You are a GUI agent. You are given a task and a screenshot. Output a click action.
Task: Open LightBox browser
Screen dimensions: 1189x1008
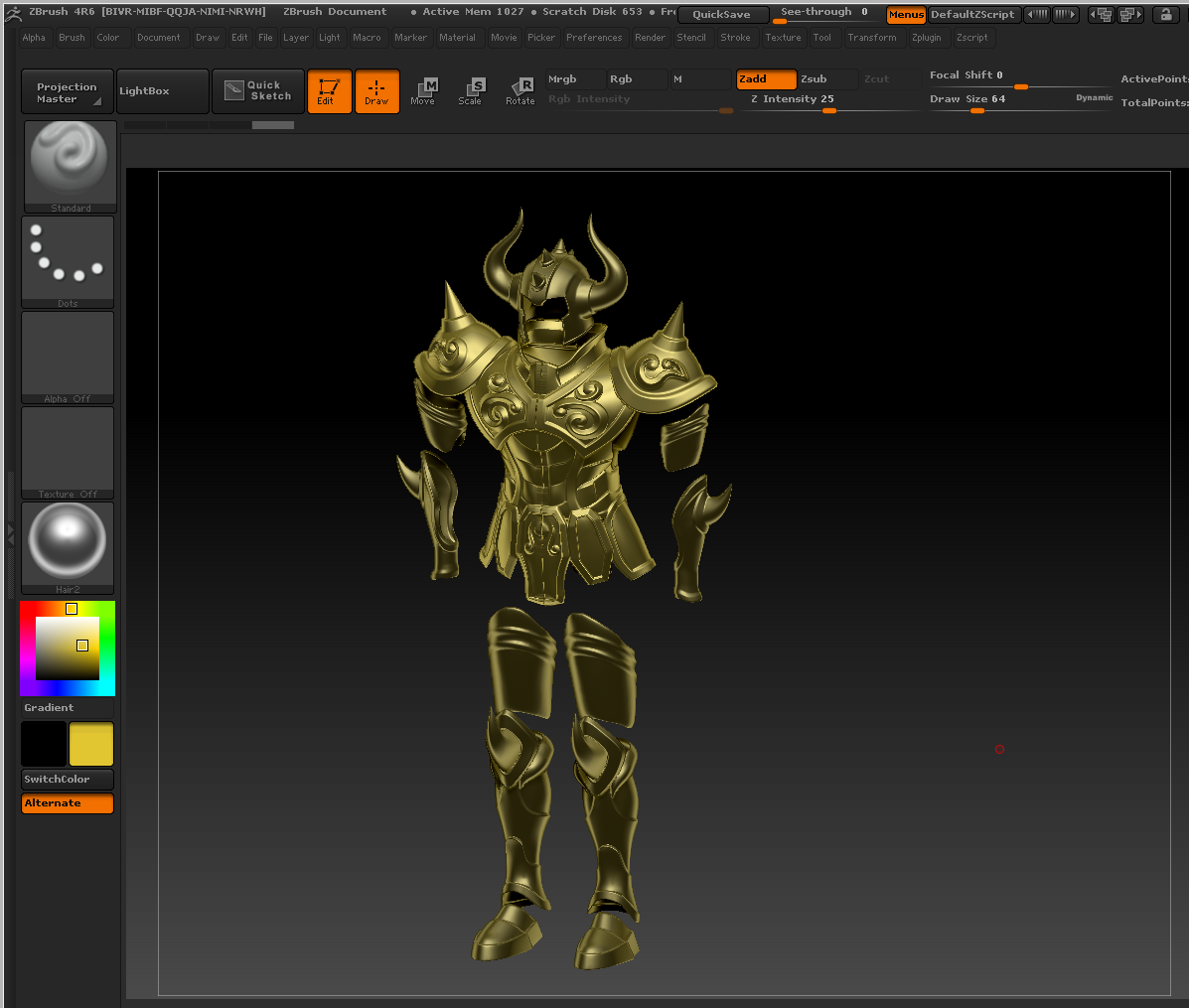click(162, 91)
